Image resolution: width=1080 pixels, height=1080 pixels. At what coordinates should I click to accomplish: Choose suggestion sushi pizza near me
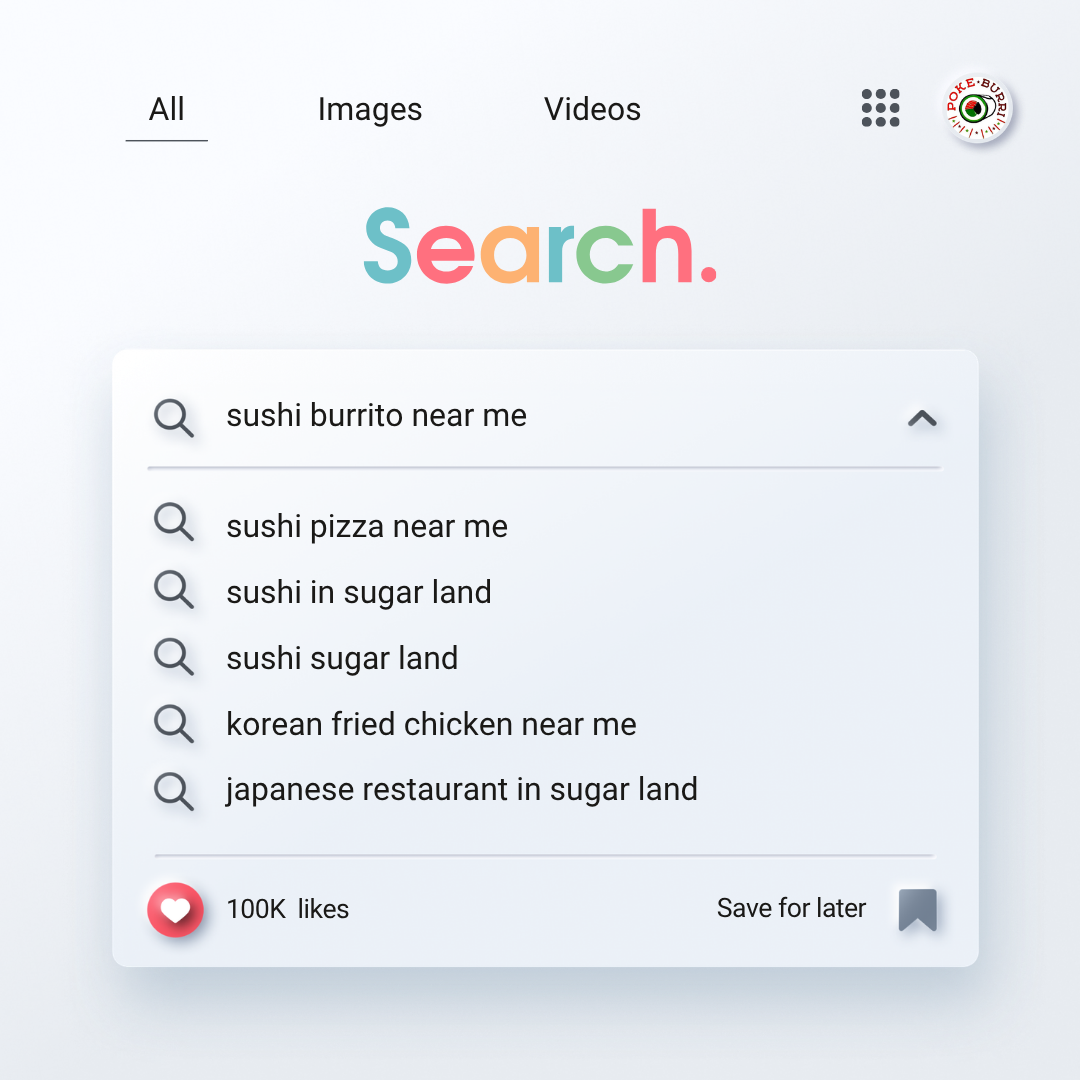[367, 526]
